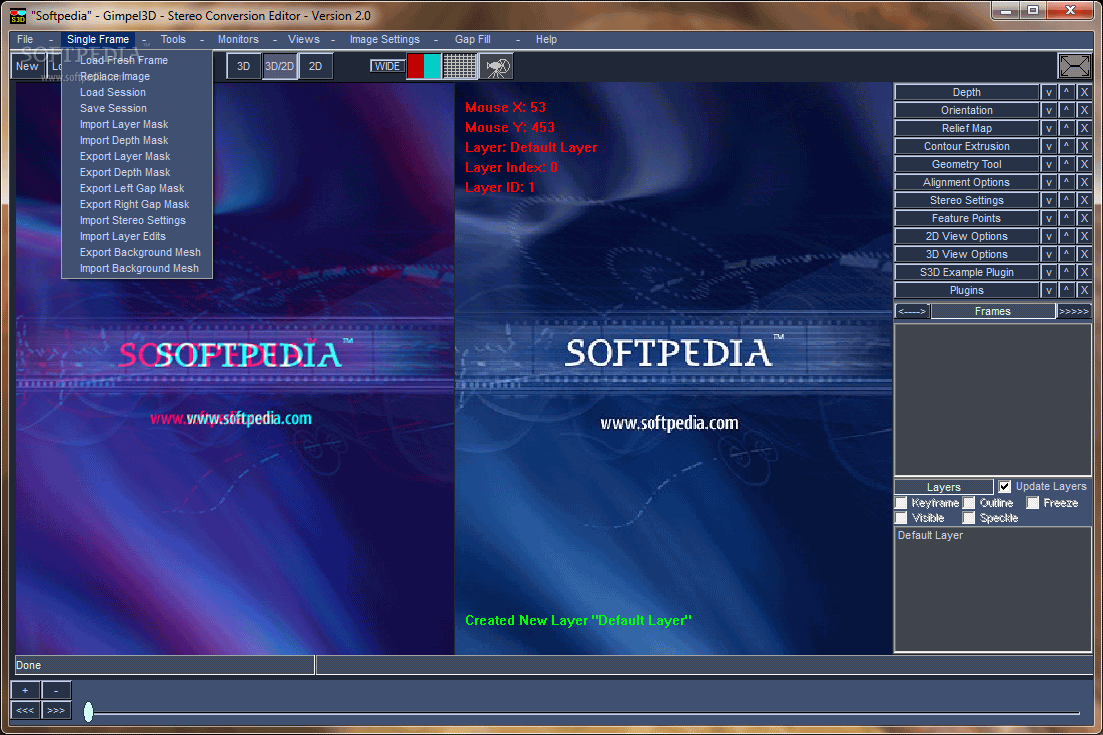Open the Gap Fill menu

[472, 39]
